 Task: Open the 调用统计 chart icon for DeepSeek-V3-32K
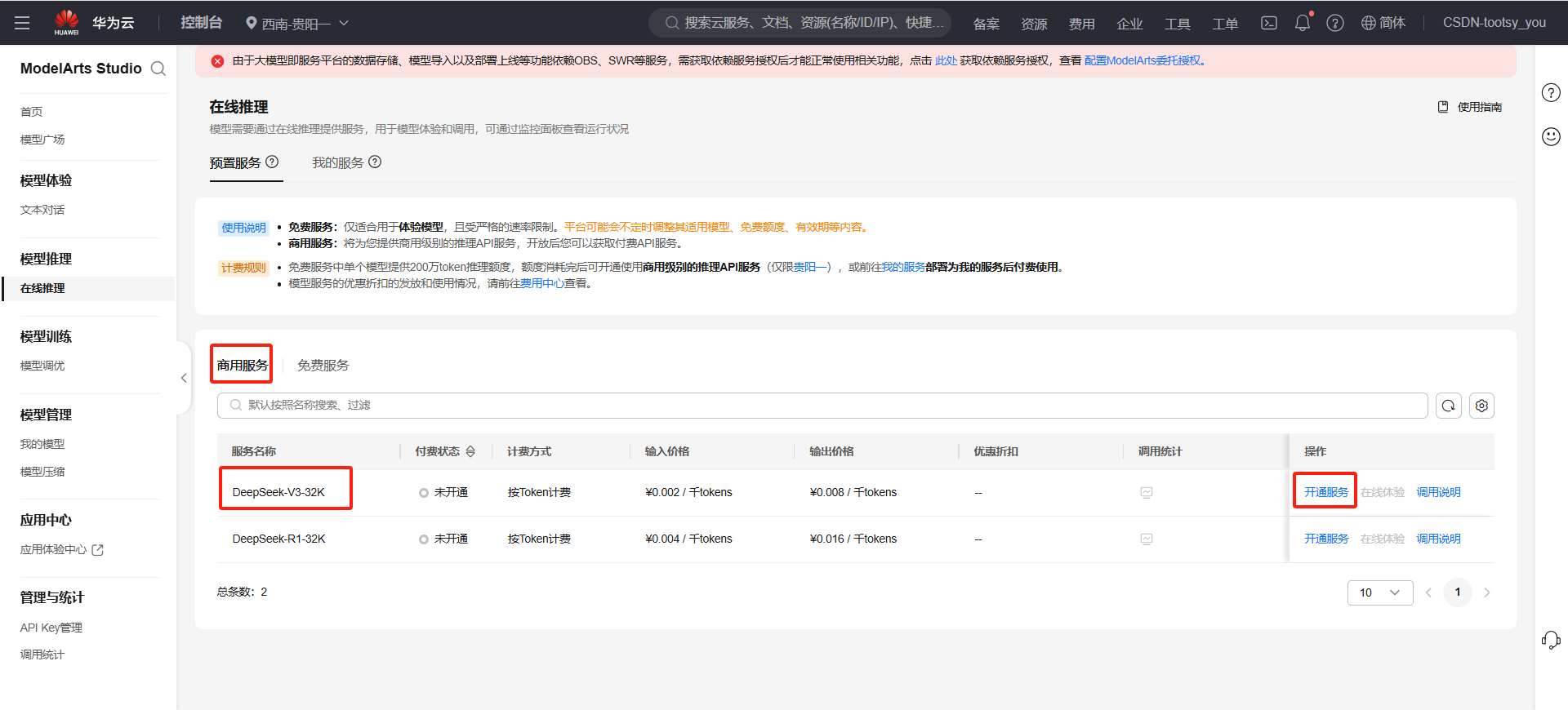tap(1147, 492)
